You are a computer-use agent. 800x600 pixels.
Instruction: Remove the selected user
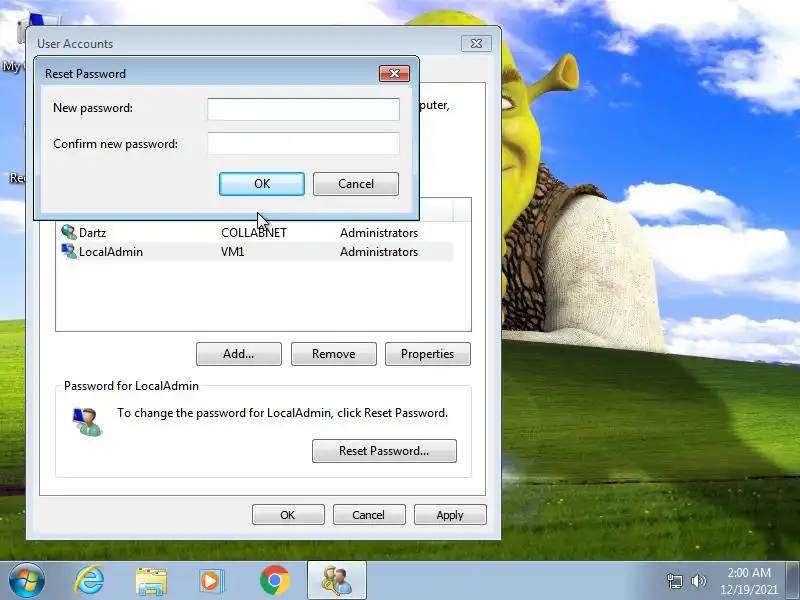click(x=334, y=354)
